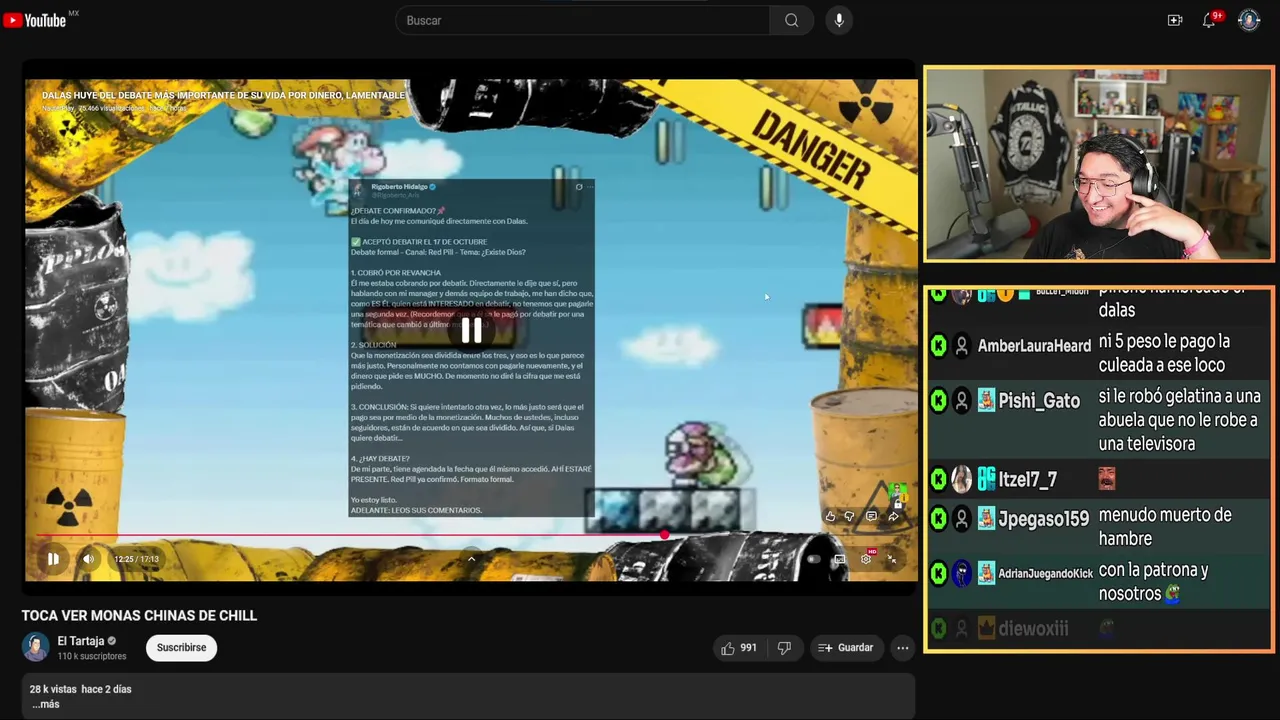1280x720 pixels.
Task: Select chat user Pishi_Gato
Action: click(x=1039, y=401)
